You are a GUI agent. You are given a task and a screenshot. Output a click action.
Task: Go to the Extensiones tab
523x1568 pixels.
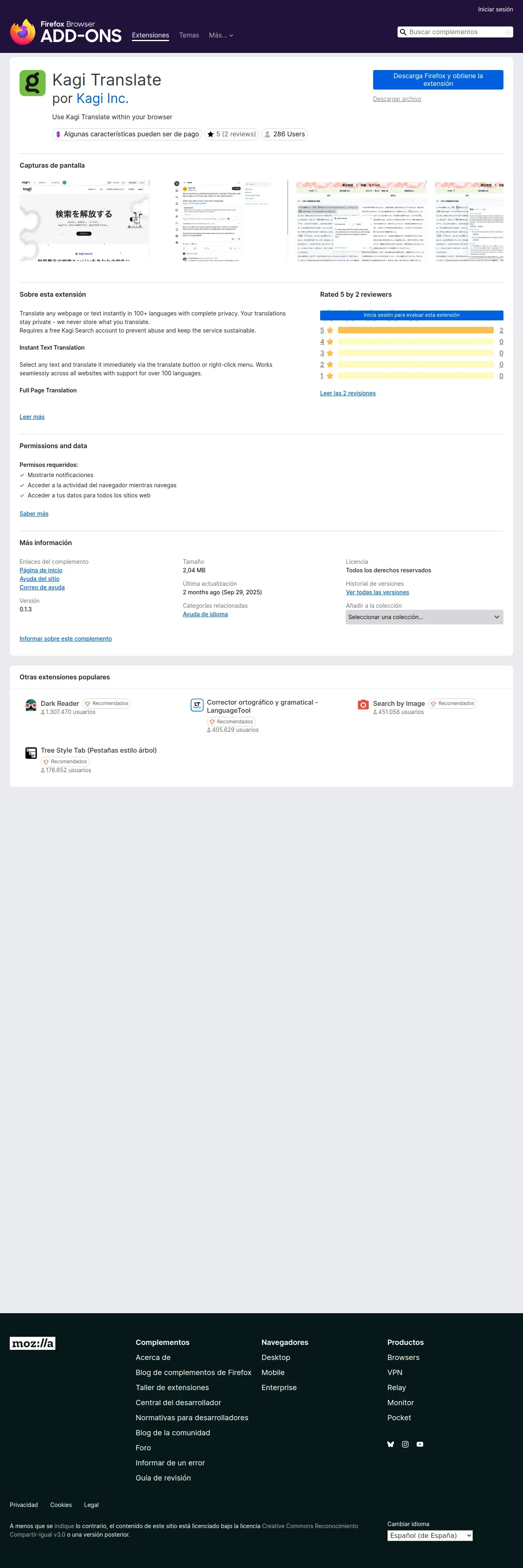(150, 35)
